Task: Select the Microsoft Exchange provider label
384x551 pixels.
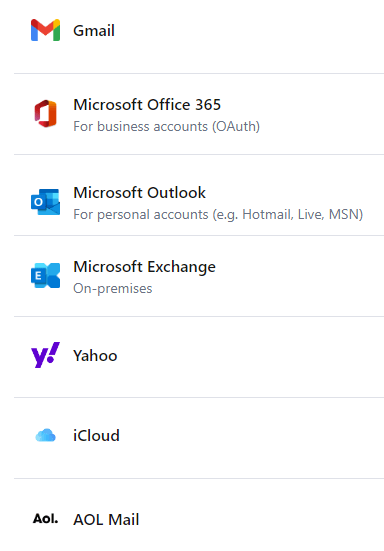Action: 144,267
